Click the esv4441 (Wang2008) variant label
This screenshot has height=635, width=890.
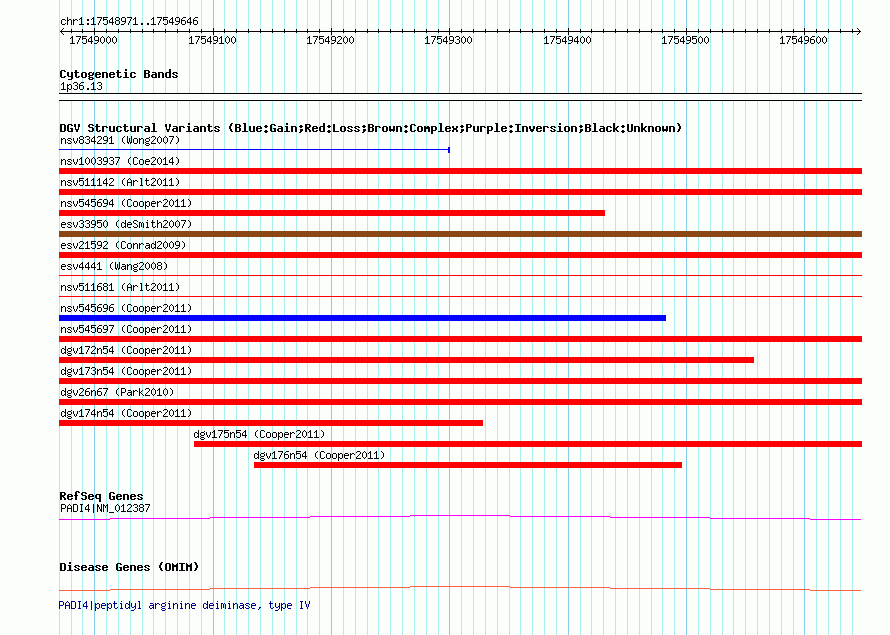114,266
